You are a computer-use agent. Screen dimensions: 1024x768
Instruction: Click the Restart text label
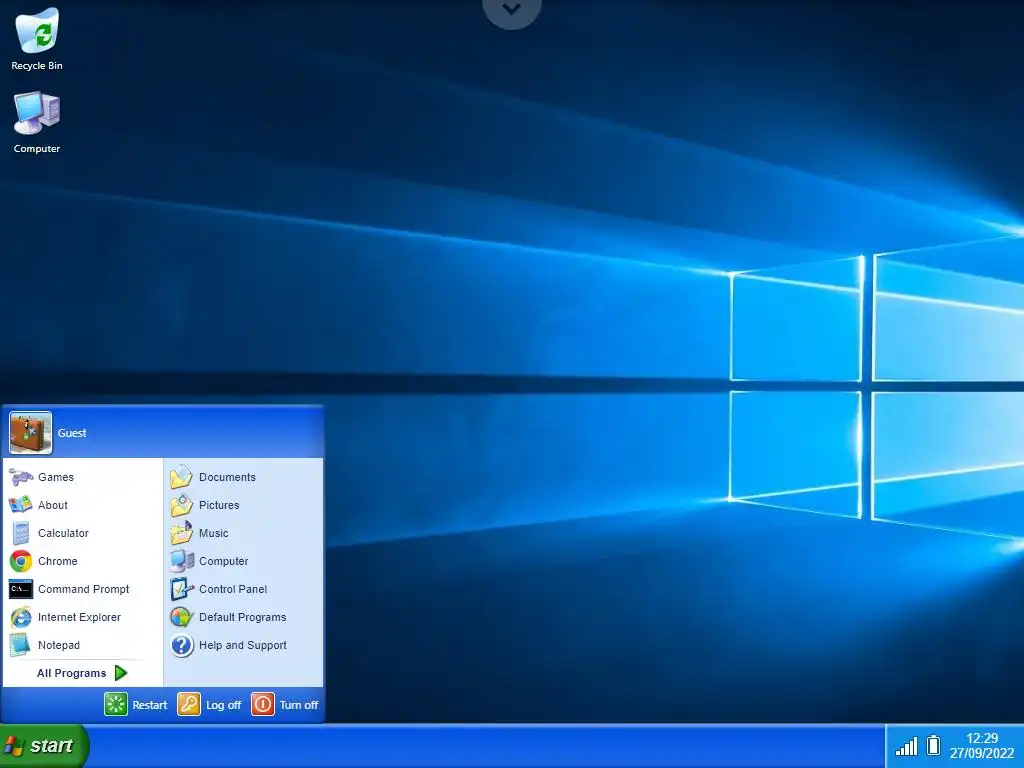[x=150, y=705]
